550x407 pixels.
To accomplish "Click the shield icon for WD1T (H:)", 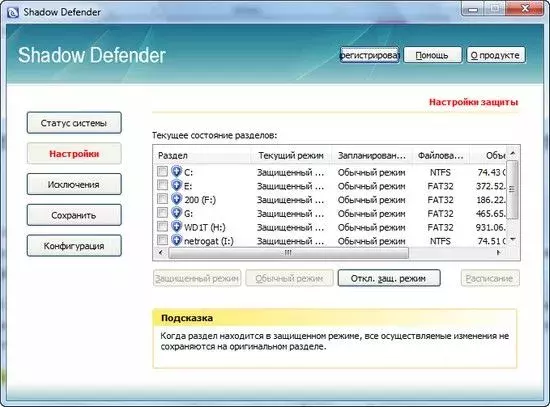I will [x=176, y=227].
